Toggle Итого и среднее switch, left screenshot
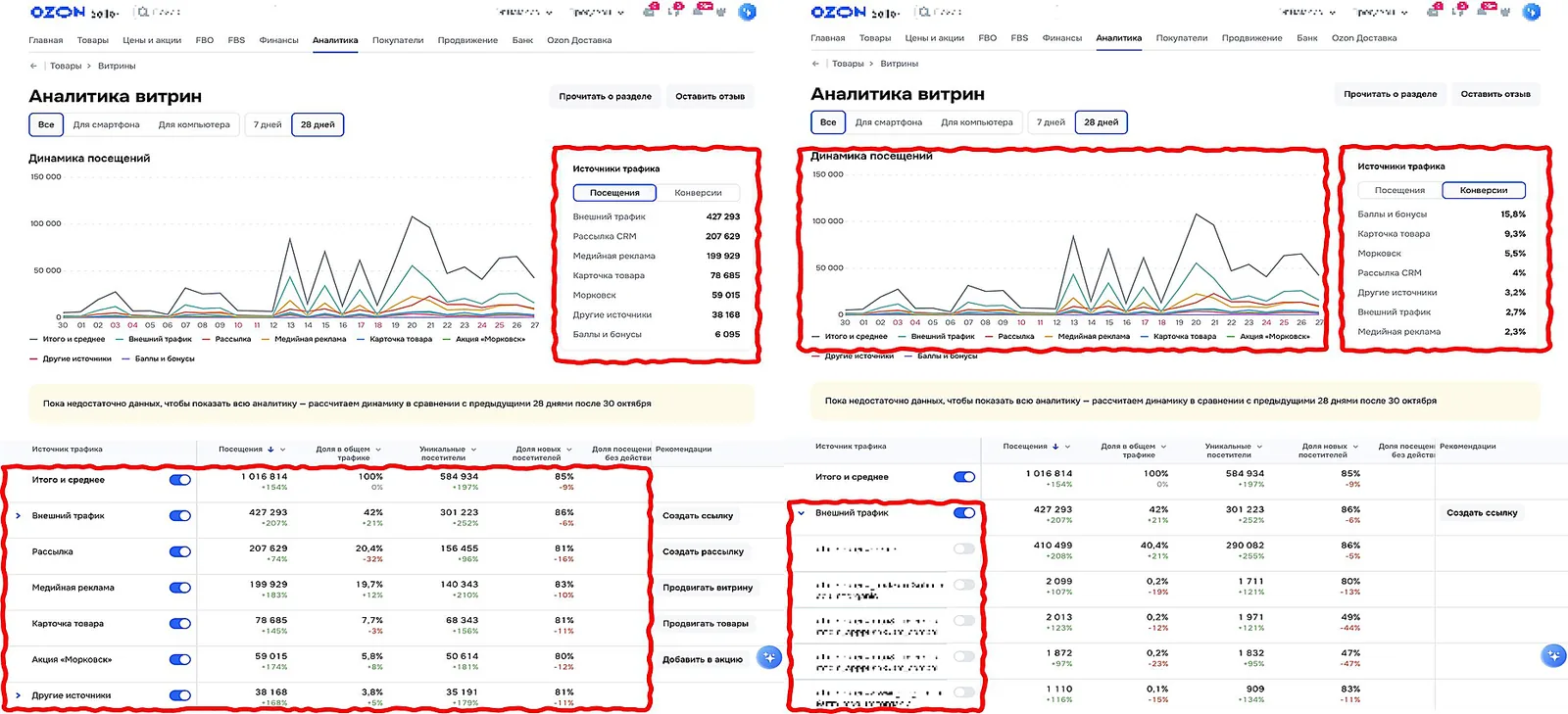Screen dimensions: 1568x714 pyautogui.click(x=180, y=480)
